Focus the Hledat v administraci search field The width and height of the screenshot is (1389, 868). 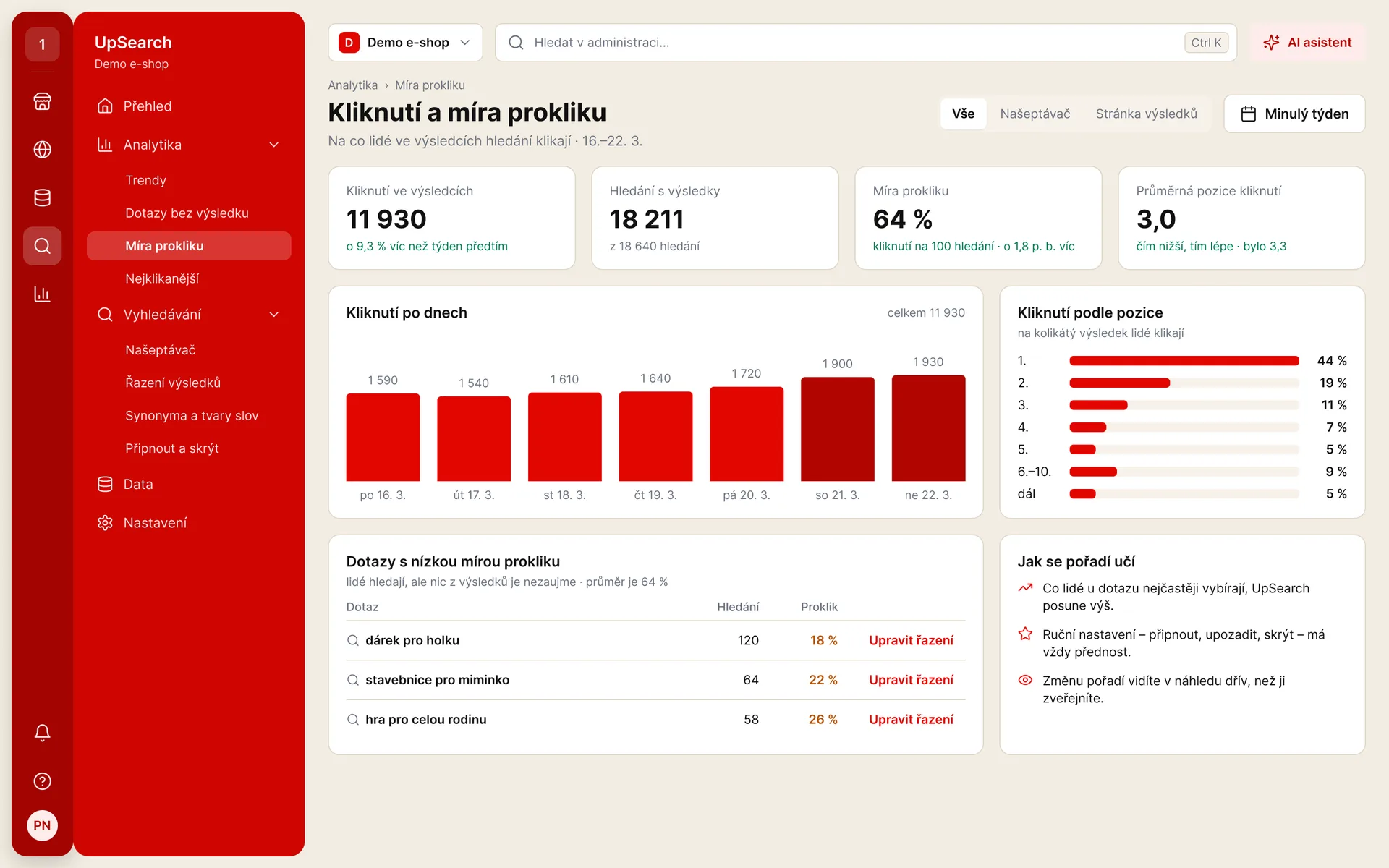866,43
